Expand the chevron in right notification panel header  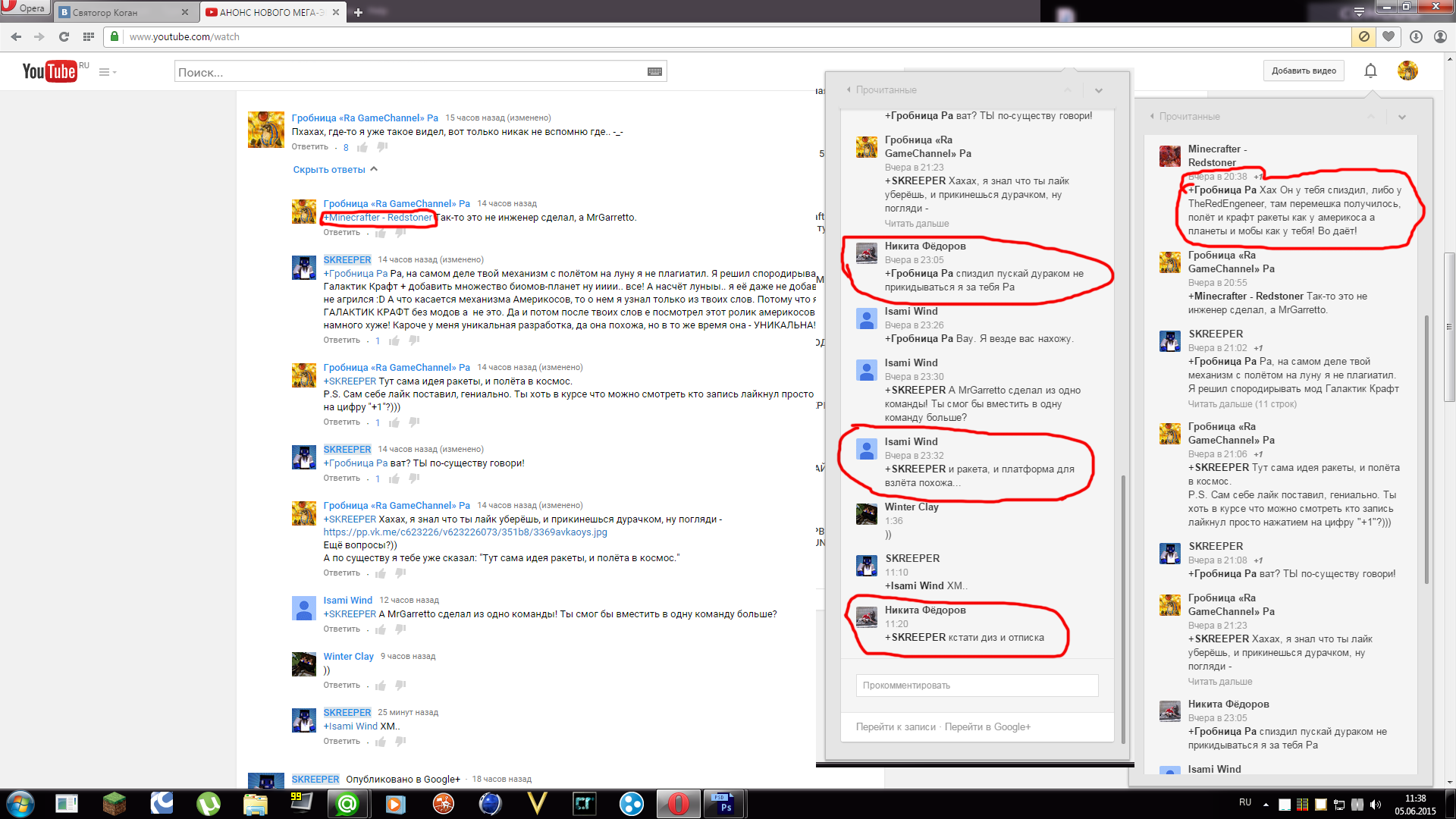click(1401, 117)
